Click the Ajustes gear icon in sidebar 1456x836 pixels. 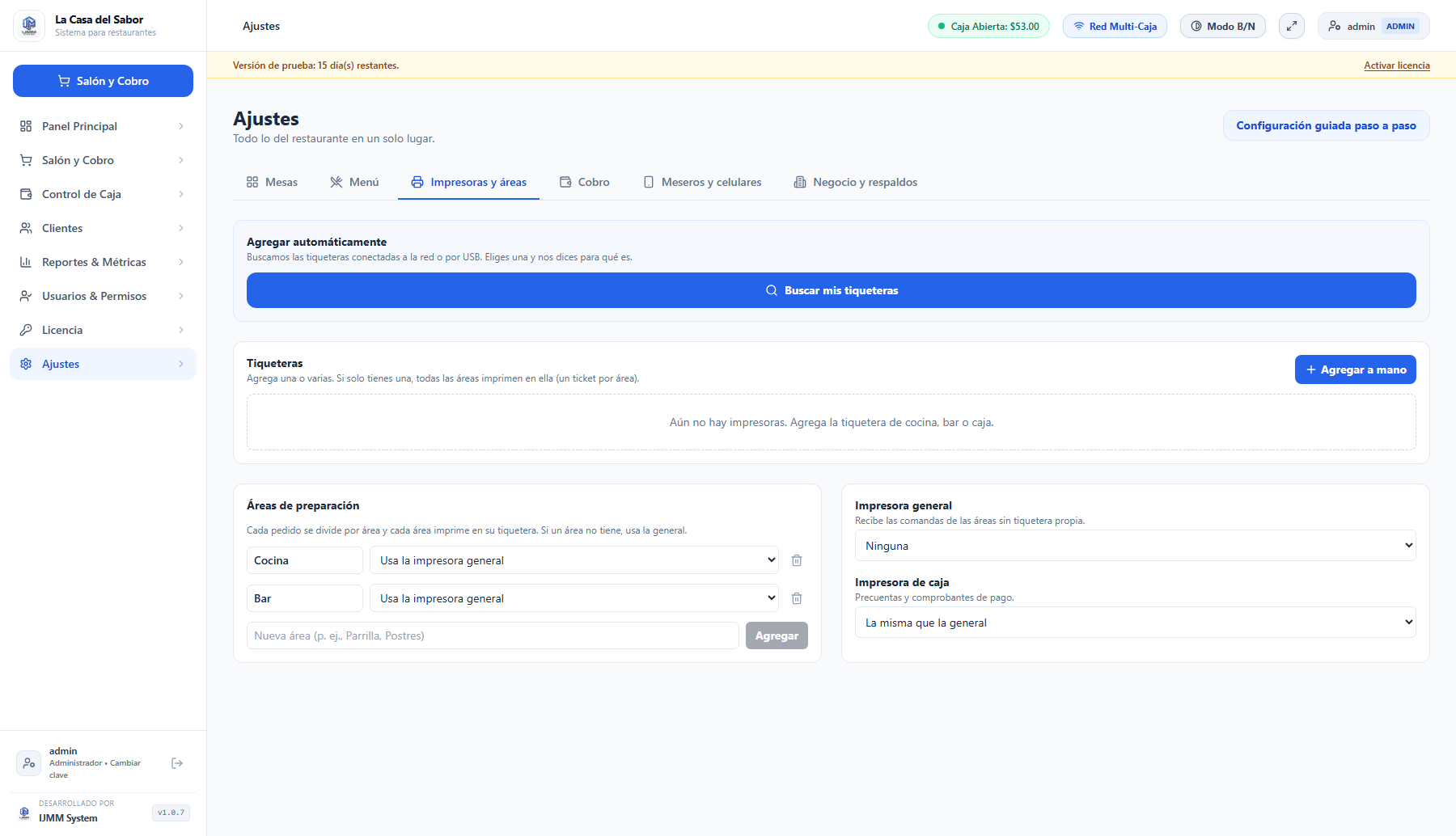26,364
